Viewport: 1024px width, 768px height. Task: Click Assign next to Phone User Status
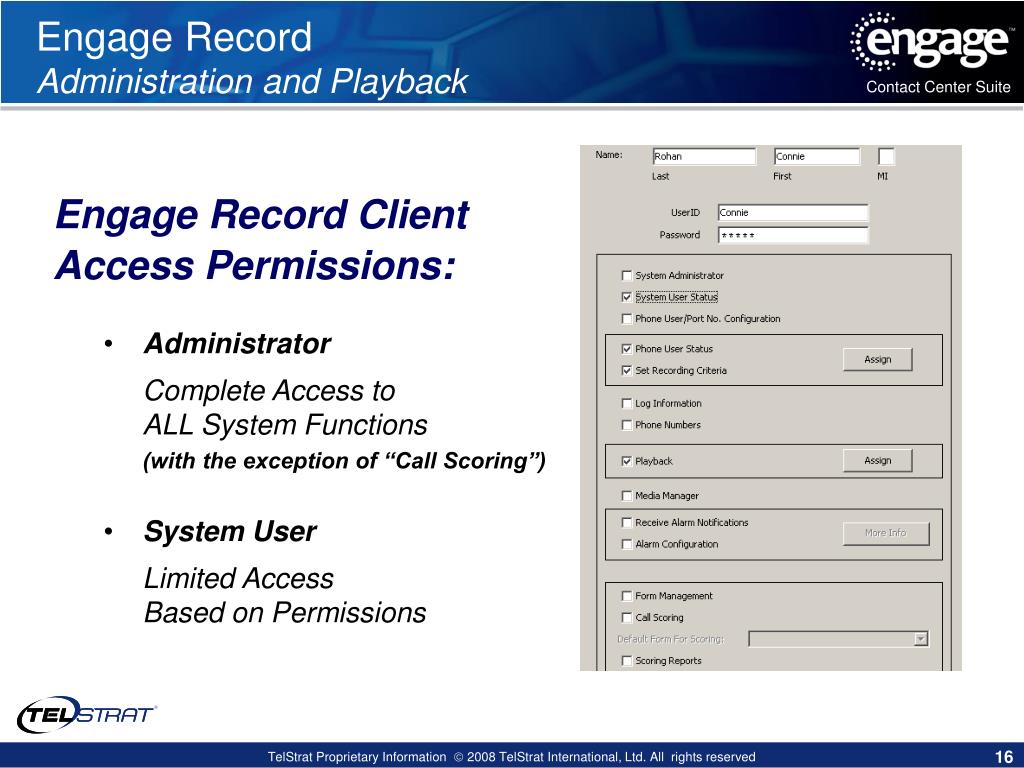tap(877, 359)
